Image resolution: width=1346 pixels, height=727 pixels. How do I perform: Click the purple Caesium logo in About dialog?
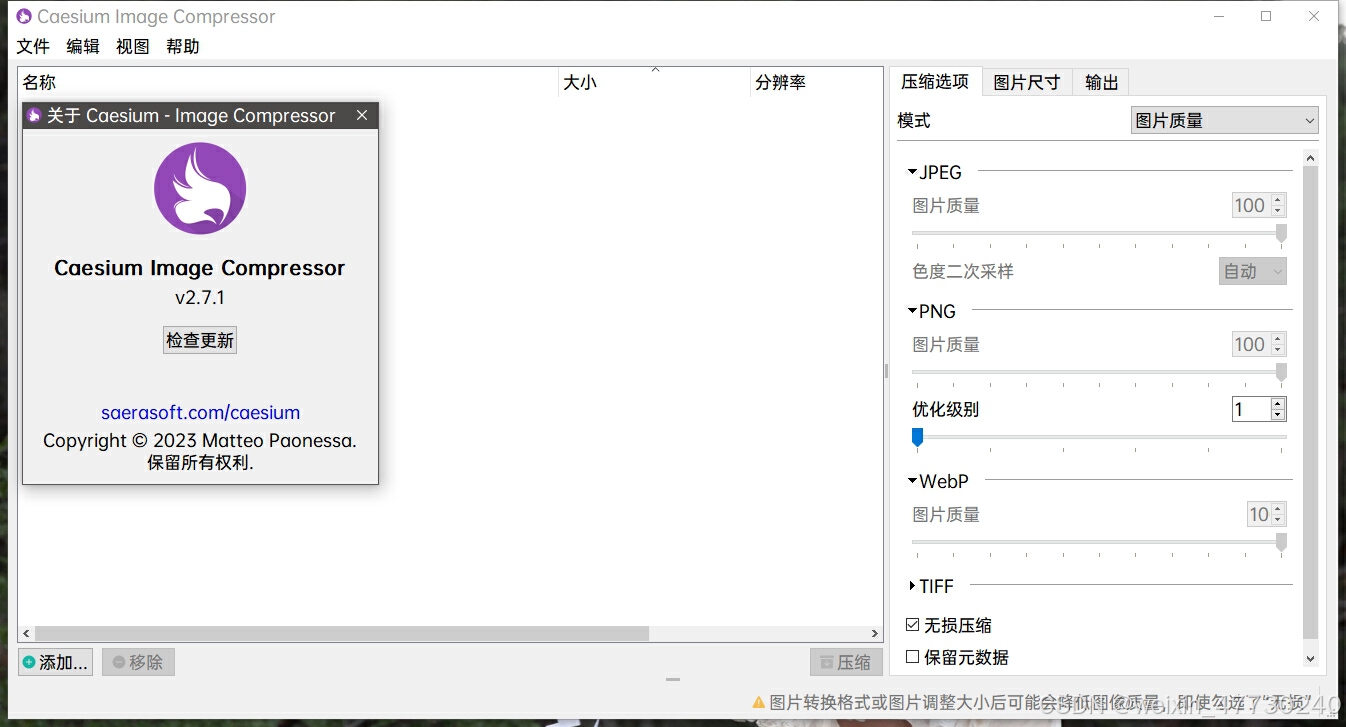[x=200, y=189]
